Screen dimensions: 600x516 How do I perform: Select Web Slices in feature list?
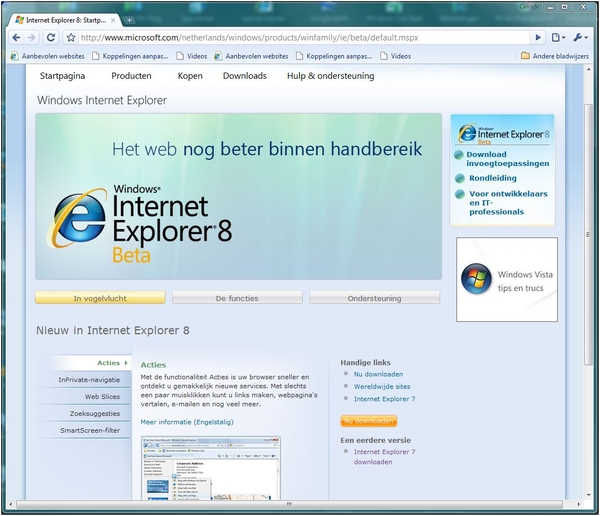point(102,397)
